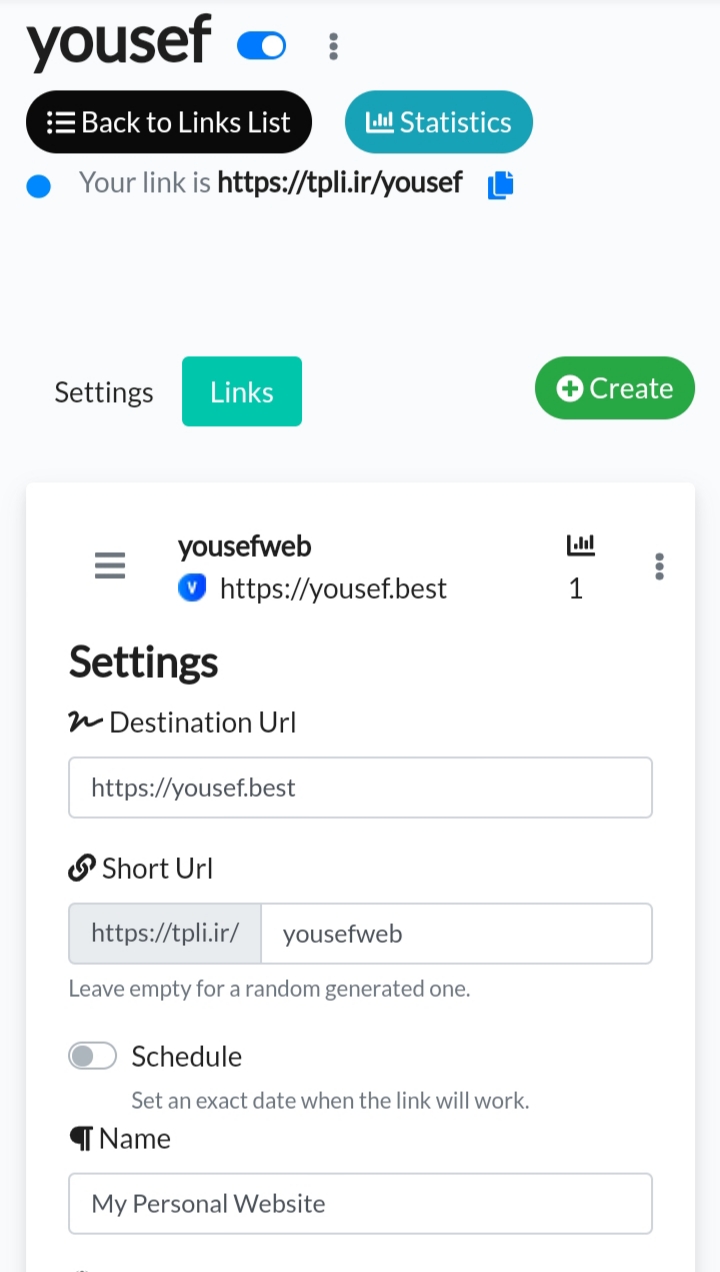The height and width of the screenshot is (1272, 720).
Task: Toggle the yousef page active switch
Action: pos(262,46)
